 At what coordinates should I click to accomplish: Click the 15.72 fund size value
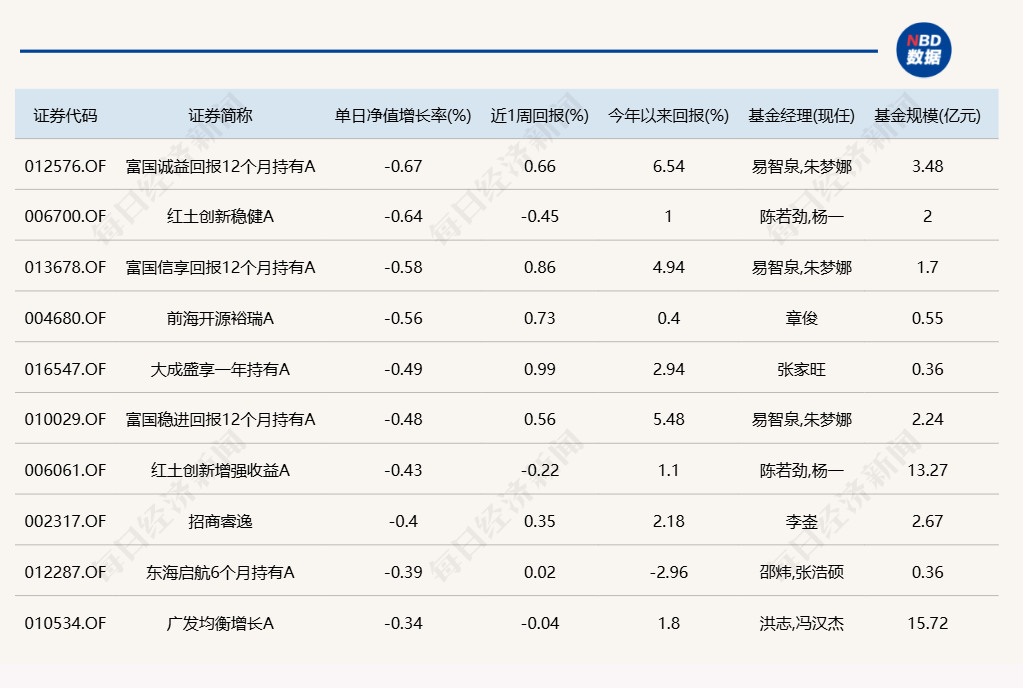927,623
